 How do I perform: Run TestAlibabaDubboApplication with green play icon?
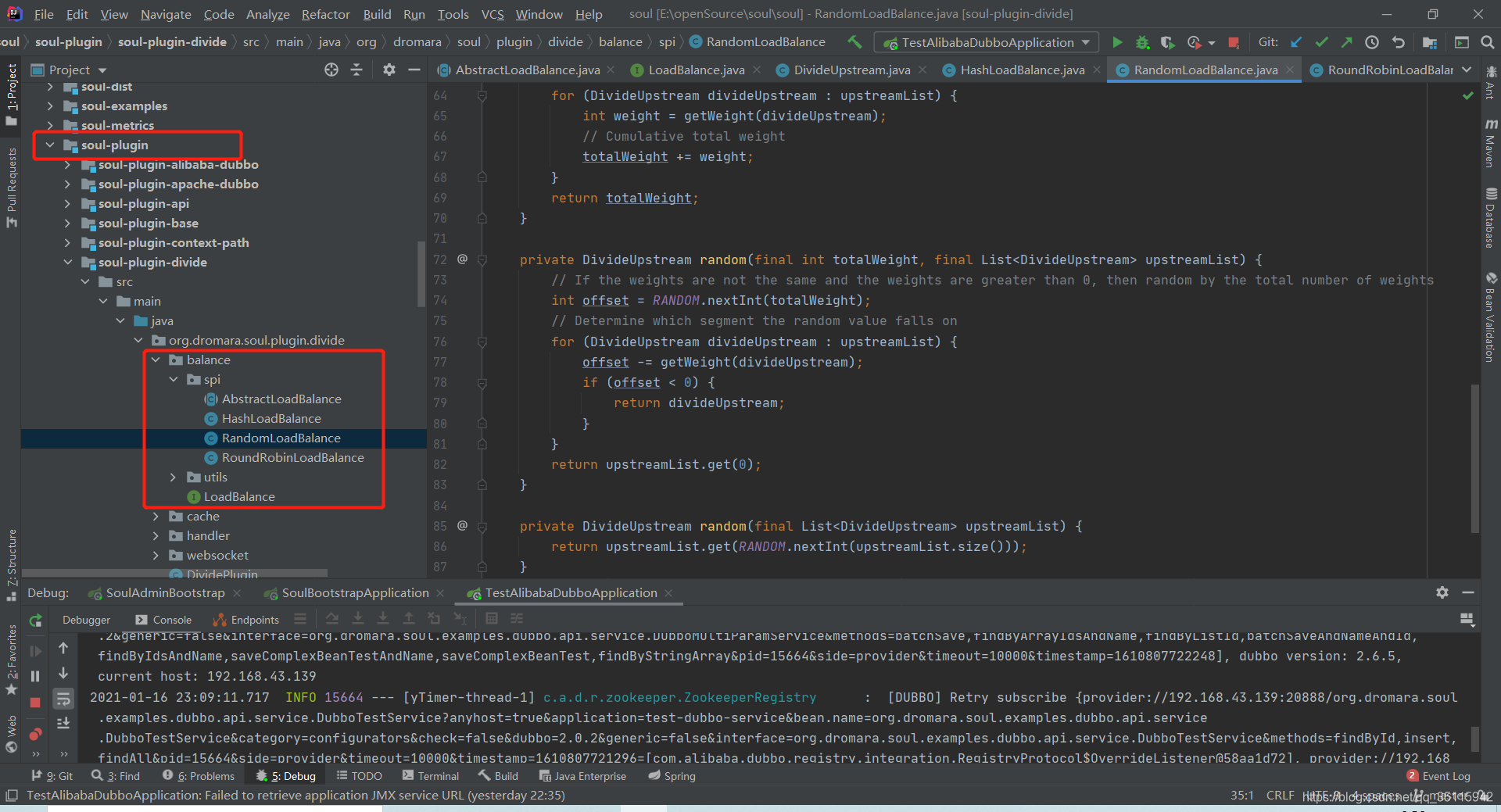1117,42
